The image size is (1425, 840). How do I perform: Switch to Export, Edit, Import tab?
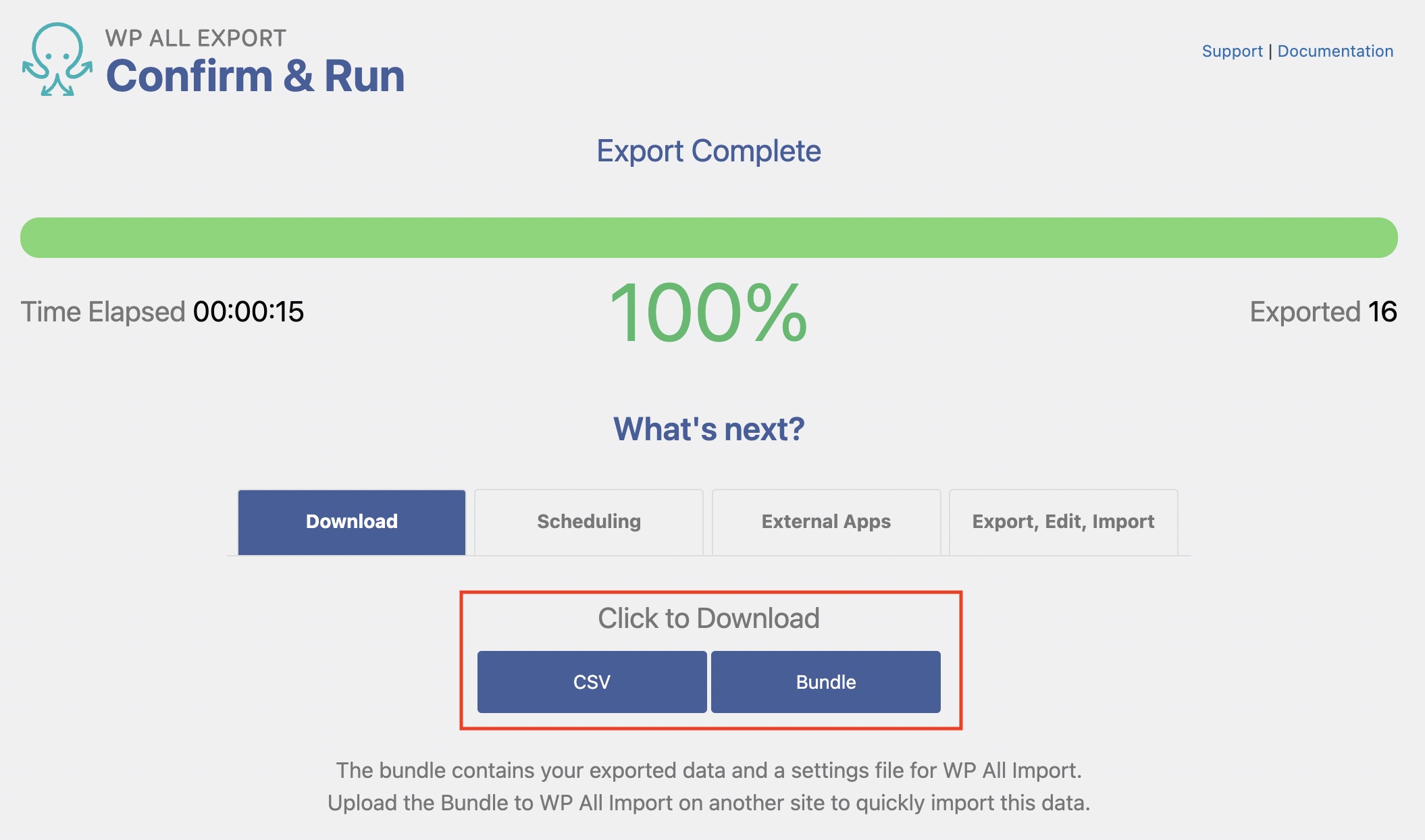1063,522
